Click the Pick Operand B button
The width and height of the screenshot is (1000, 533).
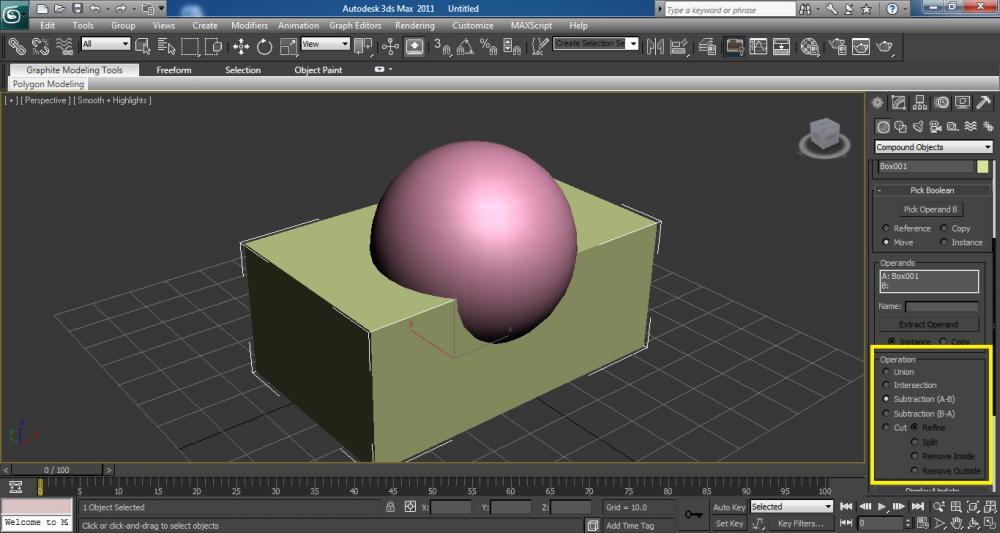click(x=931, y=210)
